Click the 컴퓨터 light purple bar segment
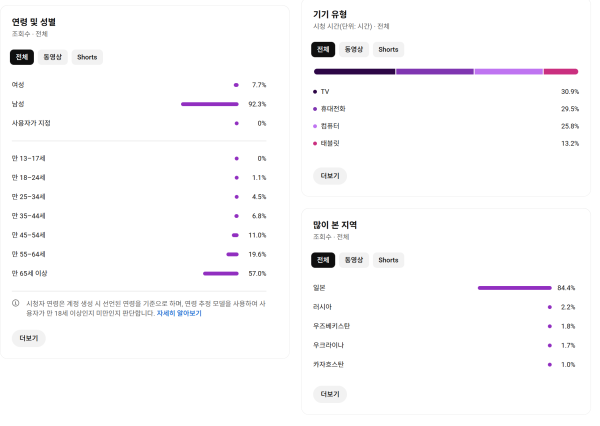This screenshot has width=600, height=426. pos(509,72)
